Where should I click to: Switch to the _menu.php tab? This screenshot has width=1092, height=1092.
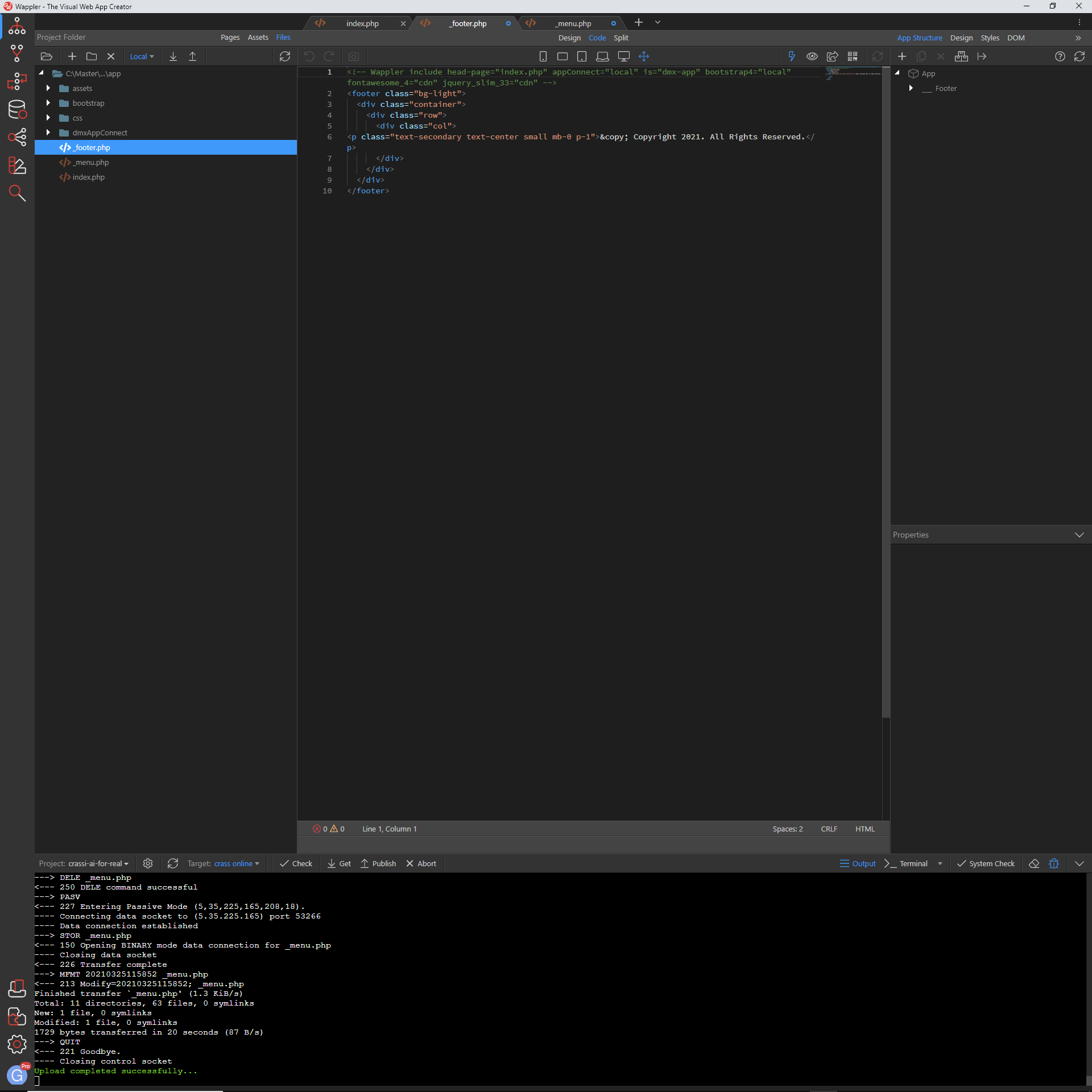pos(573,23)
